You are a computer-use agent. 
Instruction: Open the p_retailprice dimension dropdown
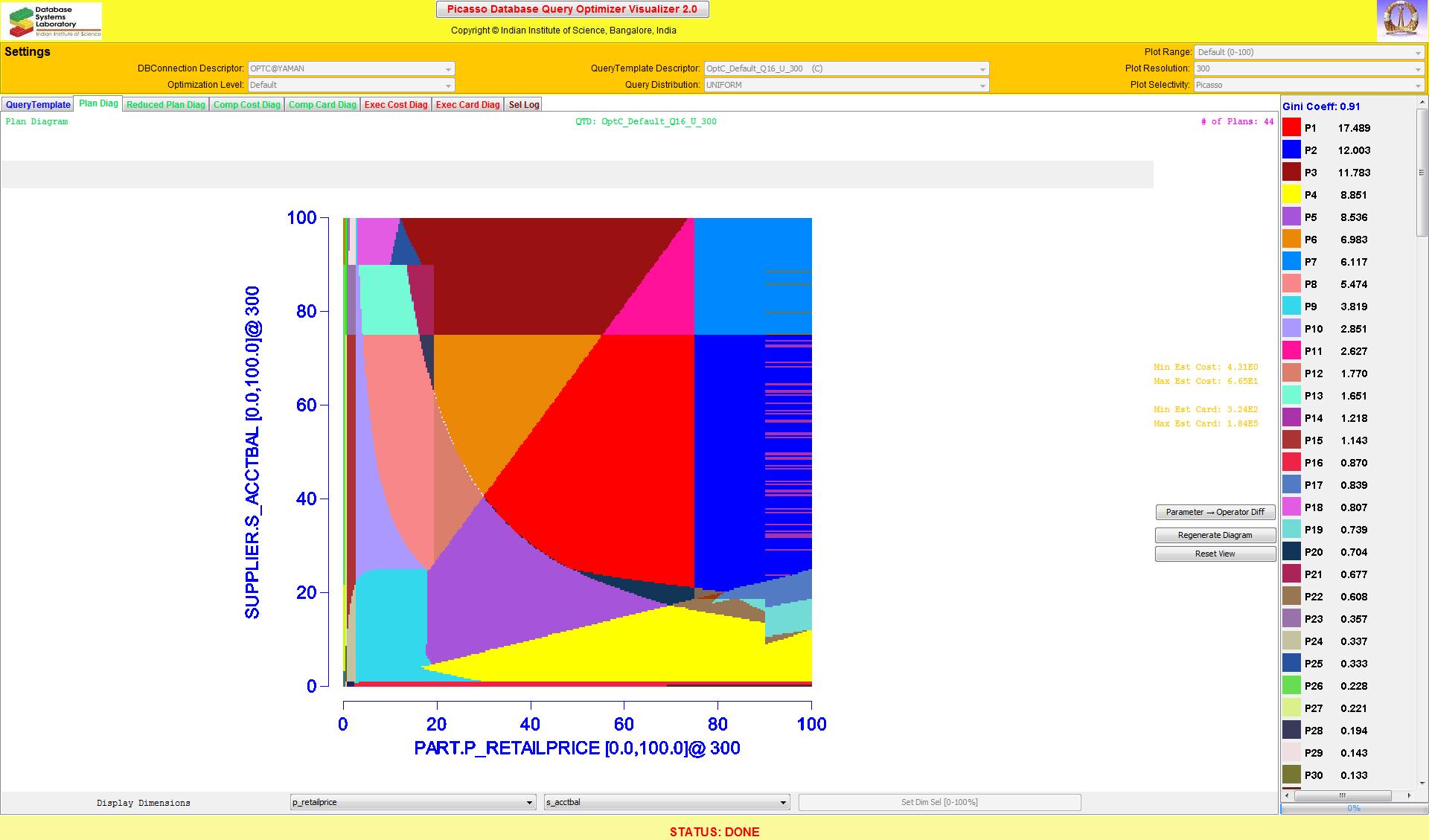point(413,802)
